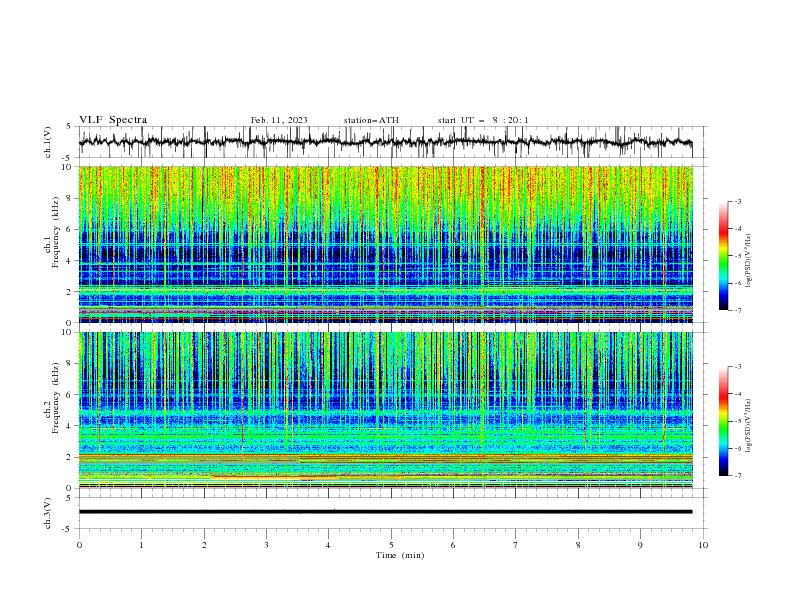This screenshot has width=792, height=612.
Task: Click the 'station=ATH' label
Action: [x=371, y=120]
